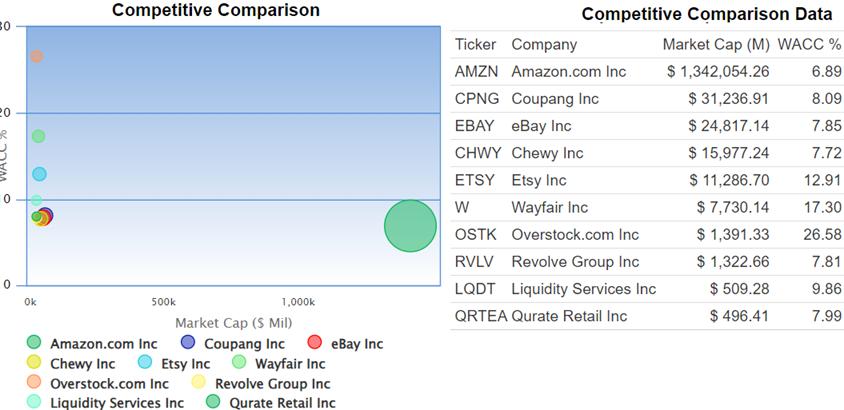Click the eBay Inc company name cell
The width and height of the screenshot is (844, 410).
point(541,126)
